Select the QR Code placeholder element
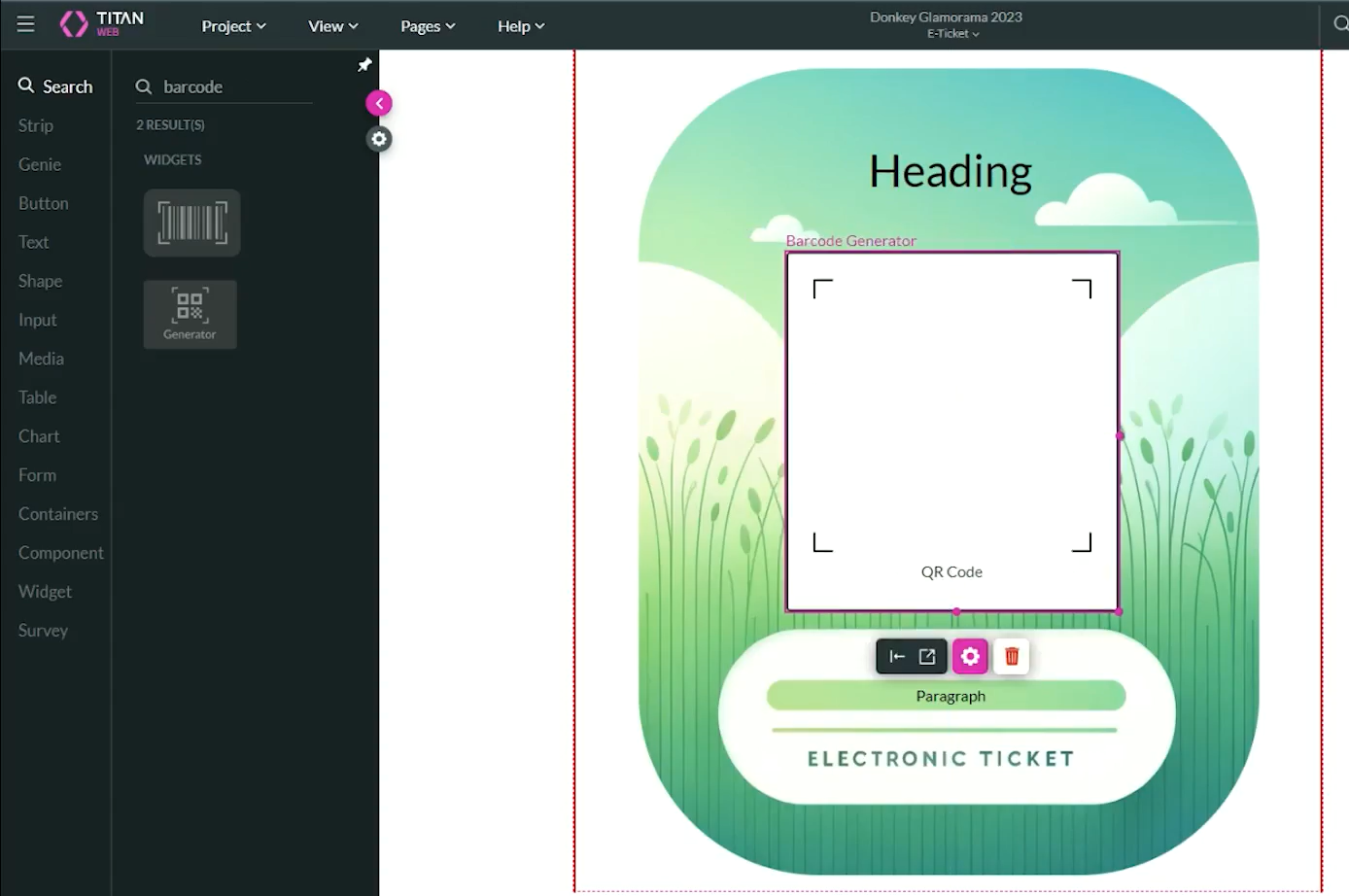 tap(952, 431)
